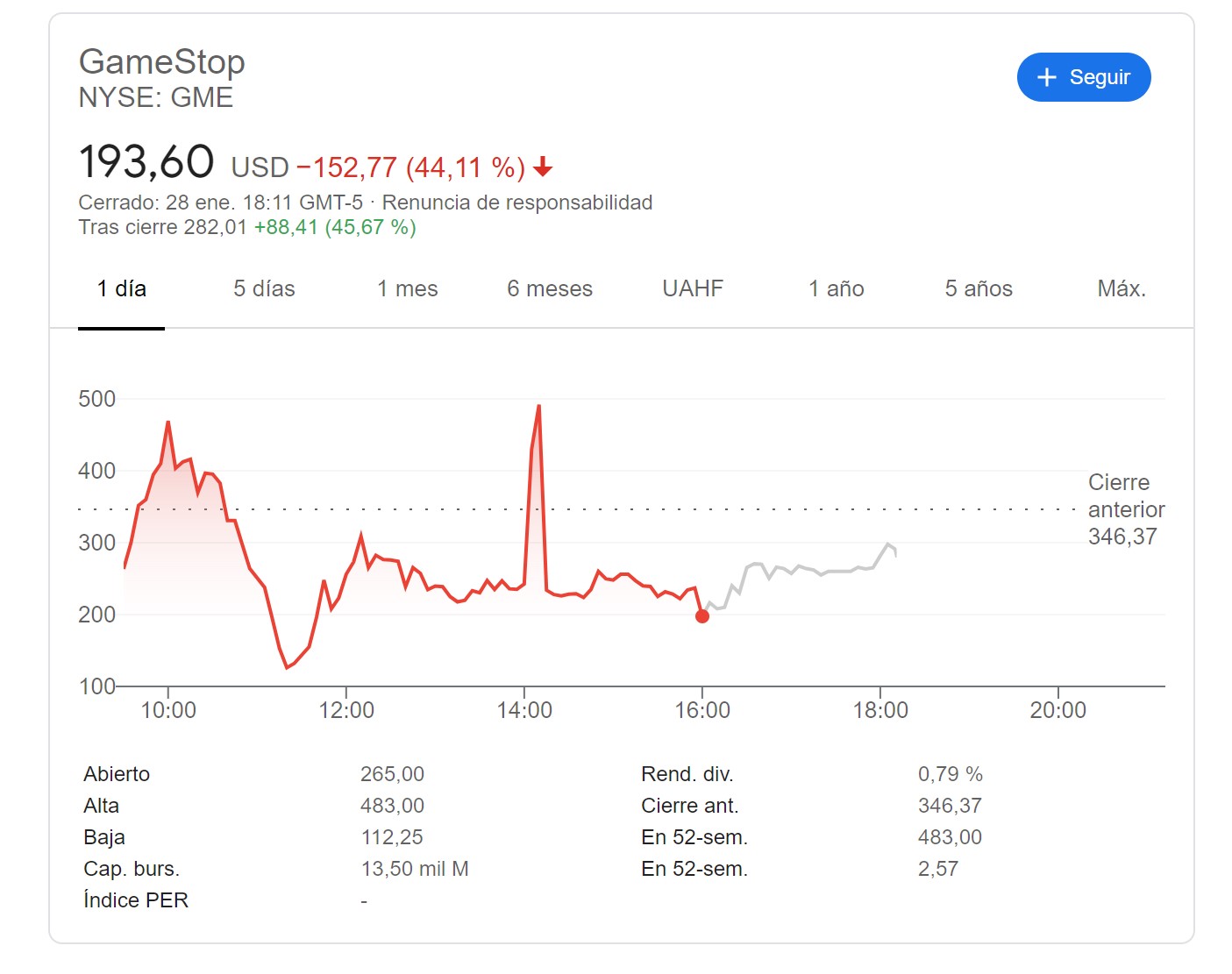Click the red dot marking closing price
The height and width of the screenshot is (974, 1232).
[x=702, y=616]
